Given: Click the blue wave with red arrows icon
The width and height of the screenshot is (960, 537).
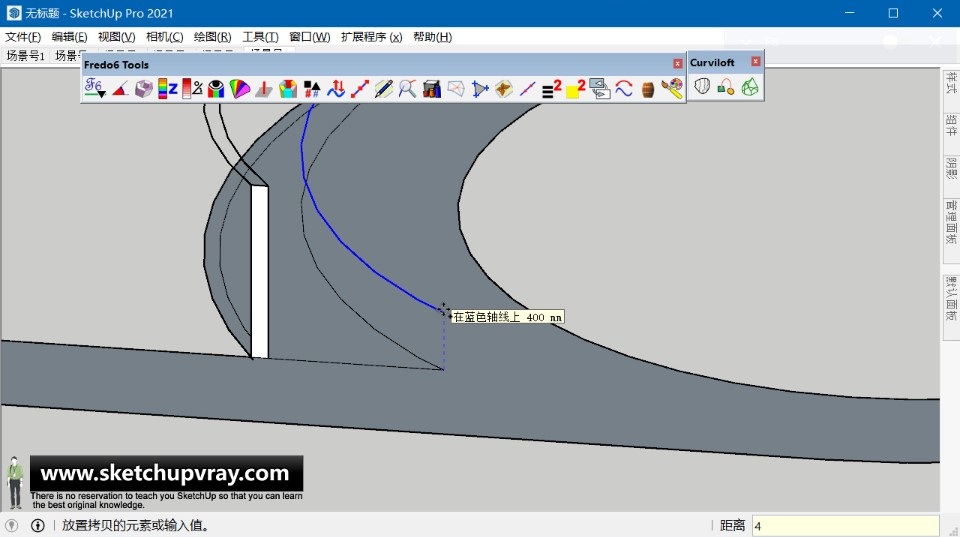Looking at the screenshot, I should click(x=336, y=89).
